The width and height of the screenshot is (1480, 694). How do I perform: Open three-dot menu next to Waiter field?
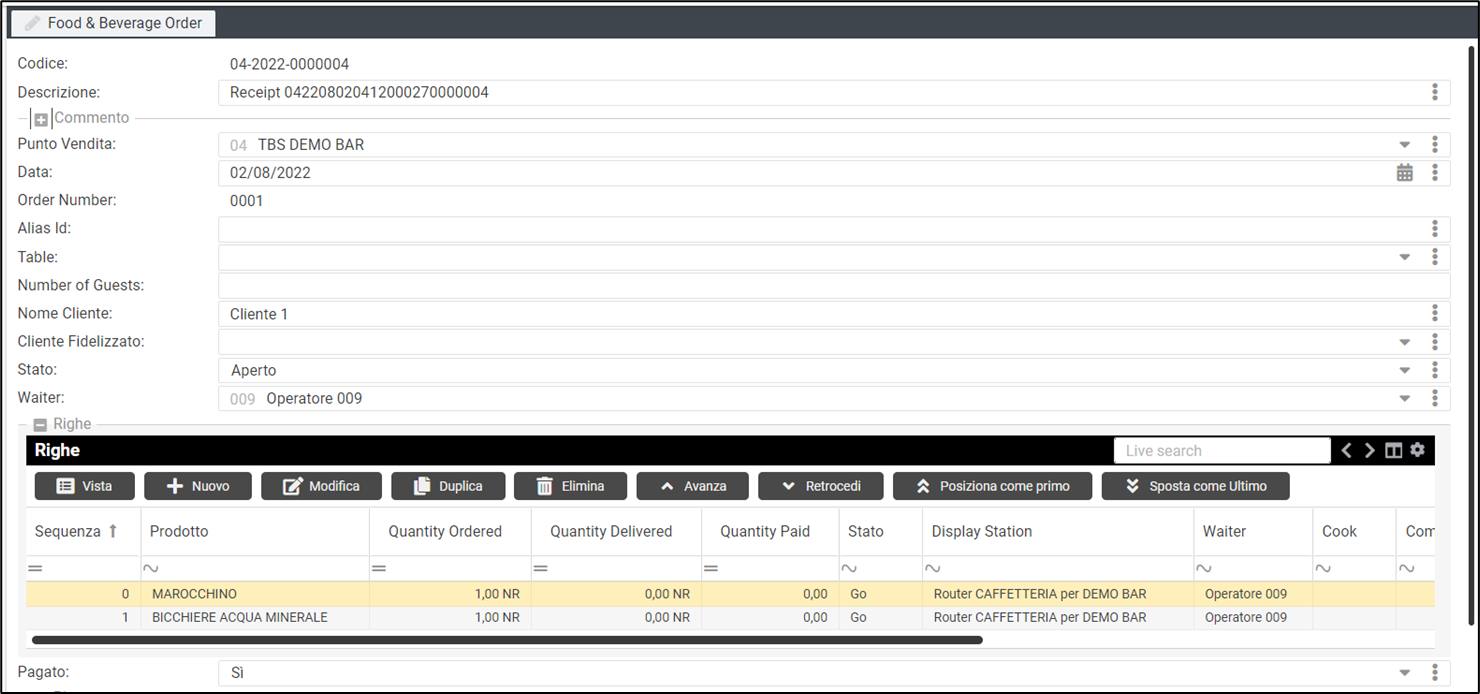[1434, 398]
